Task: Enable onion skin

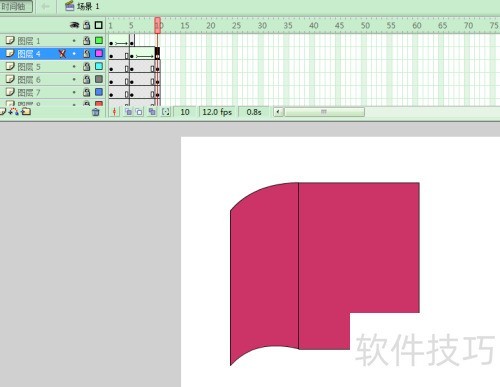Action: point(129,112)
